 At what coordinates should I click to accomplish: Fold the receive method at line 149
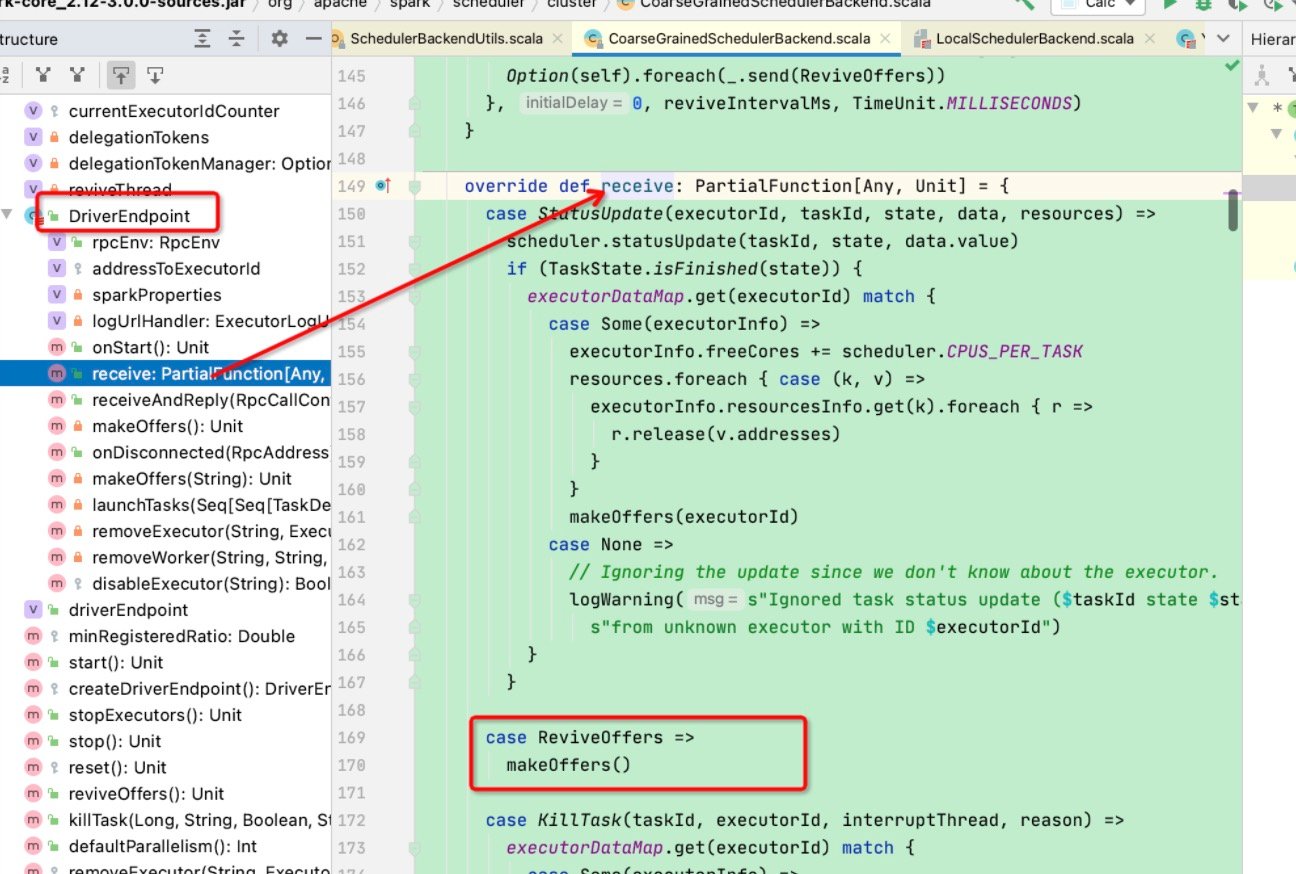[x=414, y=186]
